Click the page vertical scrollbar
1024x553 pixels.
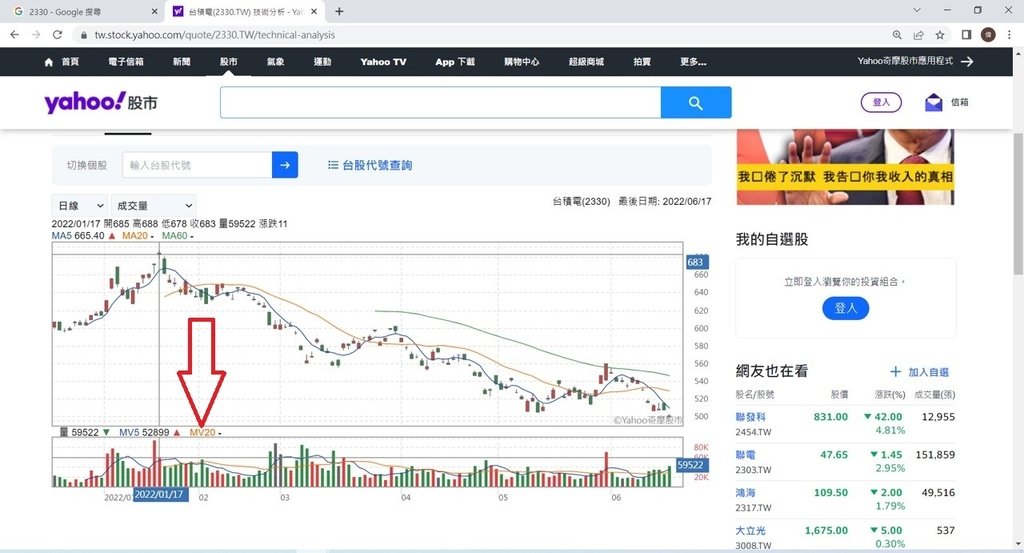pyautogui.click(x=1017, y=202)
